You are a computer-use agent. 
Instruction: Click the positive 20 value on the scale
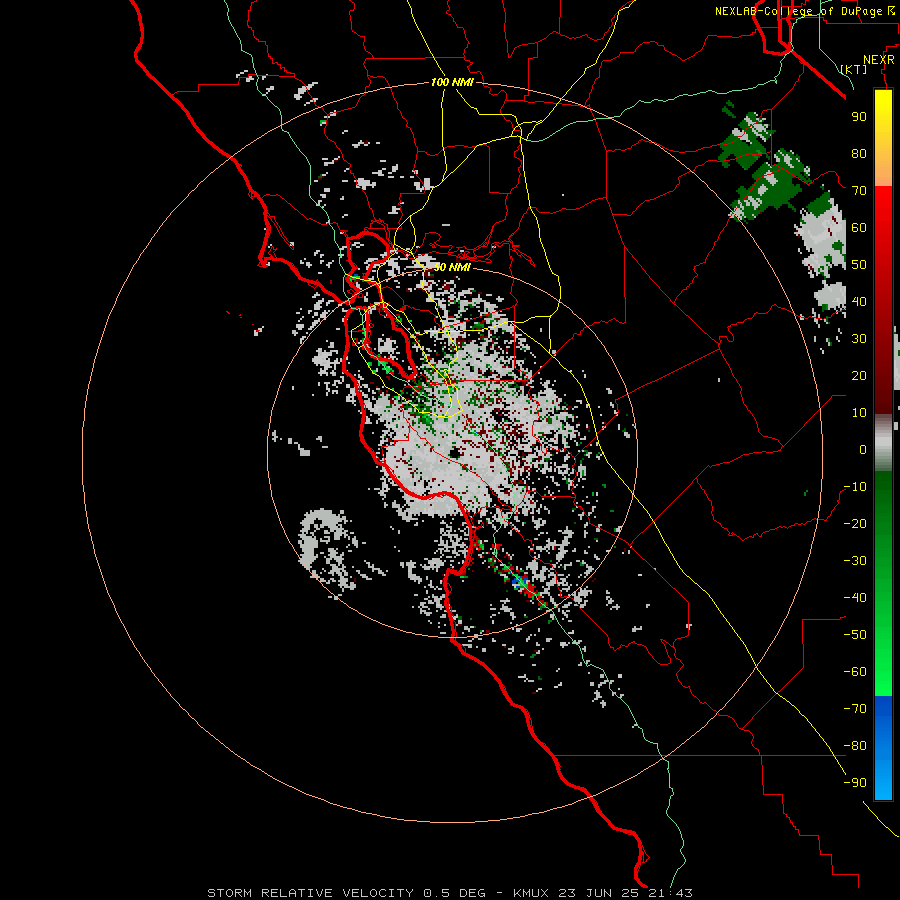[x=859, y=376]
